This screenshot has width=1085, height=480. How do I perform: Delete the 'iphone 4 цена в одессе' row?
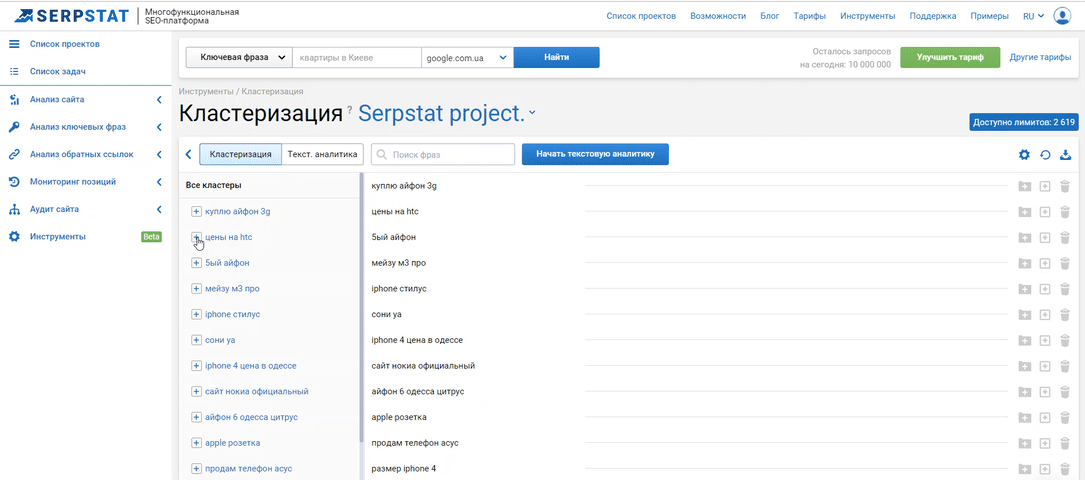[x=1065, y=340]
